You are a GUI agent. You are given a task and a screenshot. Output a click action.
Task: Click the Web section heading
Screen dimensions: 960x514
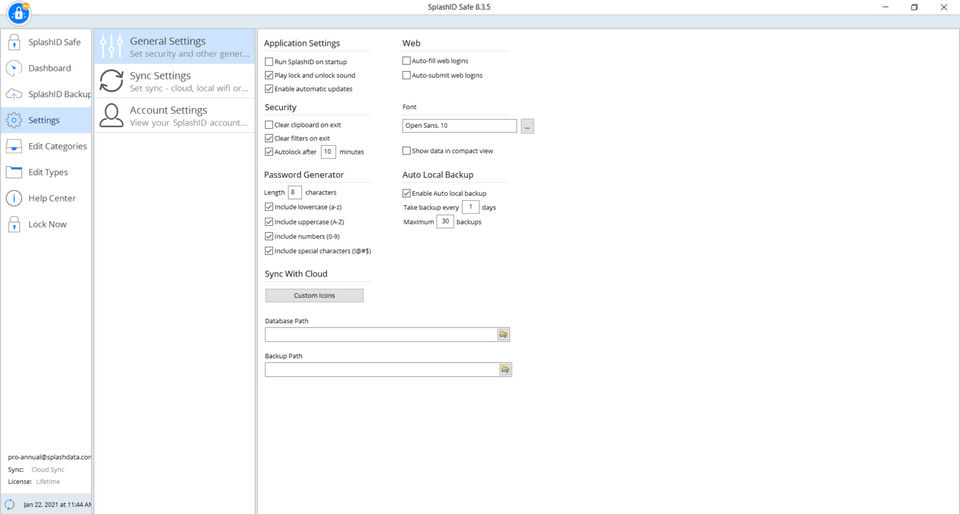pyautogui.click(x=411, y=43)
